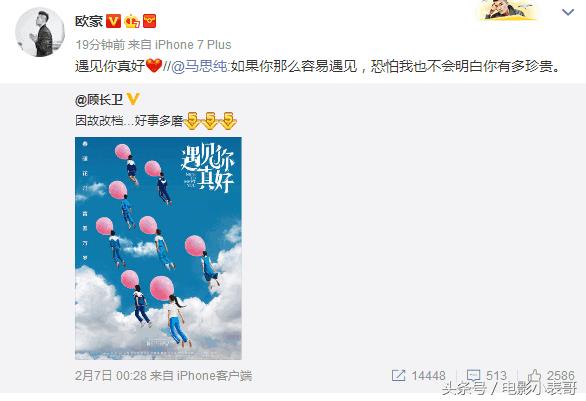Image resolution: width=586 pixels, height=401 pixels.
Task: Click the first down-arrow emoji after 好事多磨
Action: [192, 121]
